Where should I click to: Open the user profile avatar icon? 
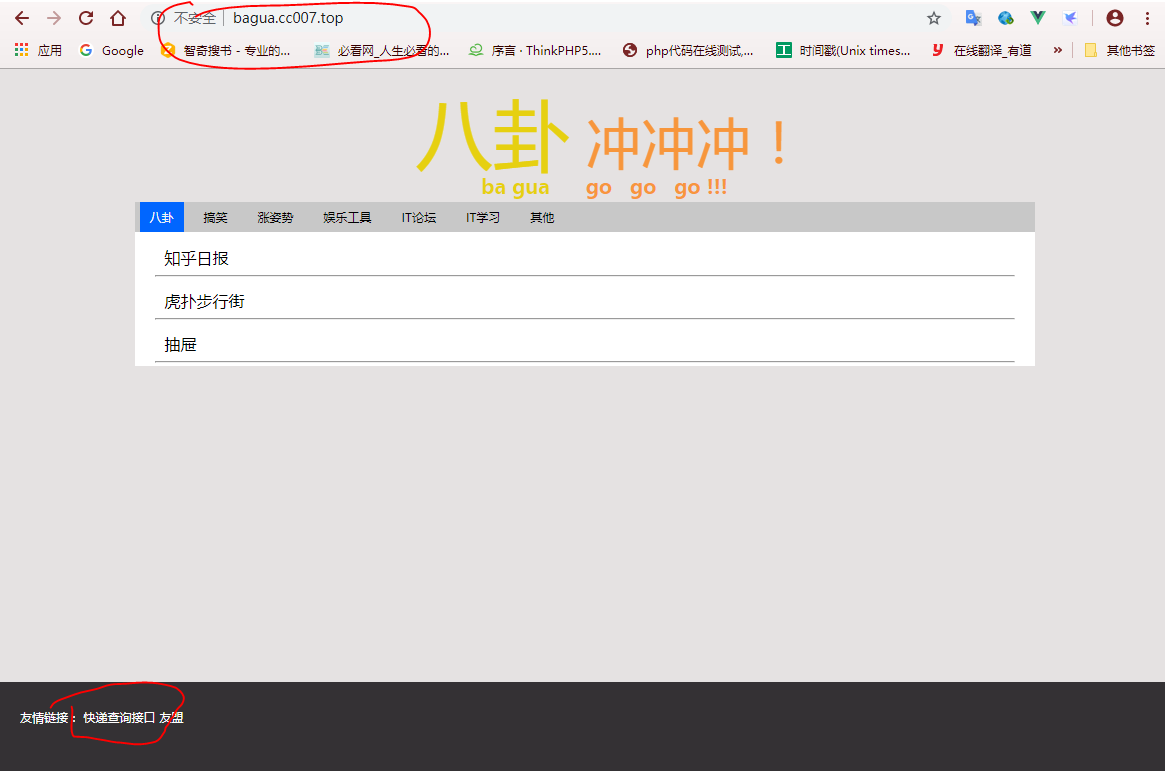(x=1115, y=18)
